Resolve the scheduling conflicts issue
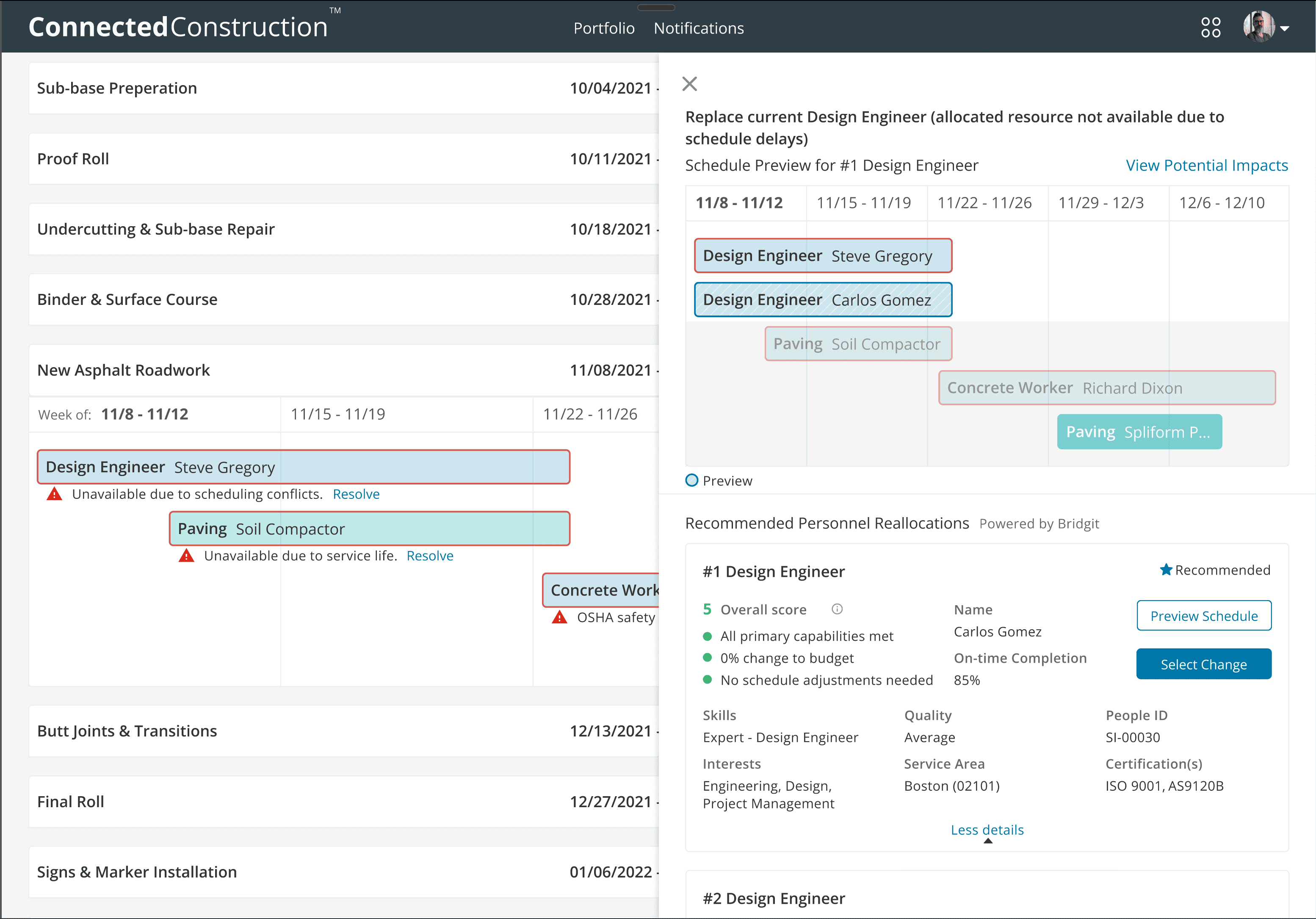Image resolution: width=1316 pixels, height=919 pixels. [x=356, y=494]
